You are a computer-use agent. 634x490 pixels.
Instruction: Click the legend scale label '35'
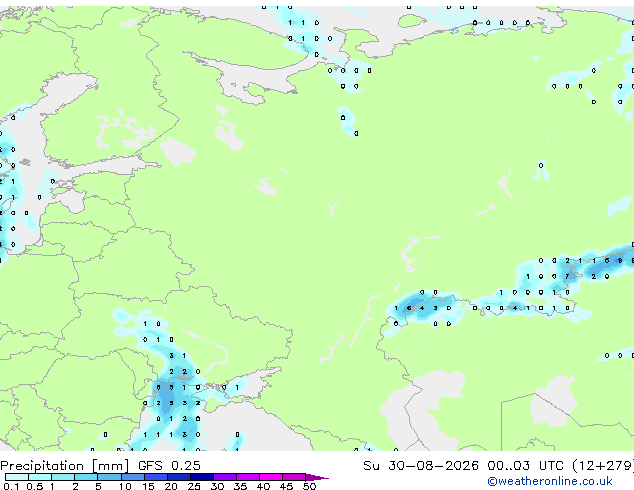pos(240,486)
